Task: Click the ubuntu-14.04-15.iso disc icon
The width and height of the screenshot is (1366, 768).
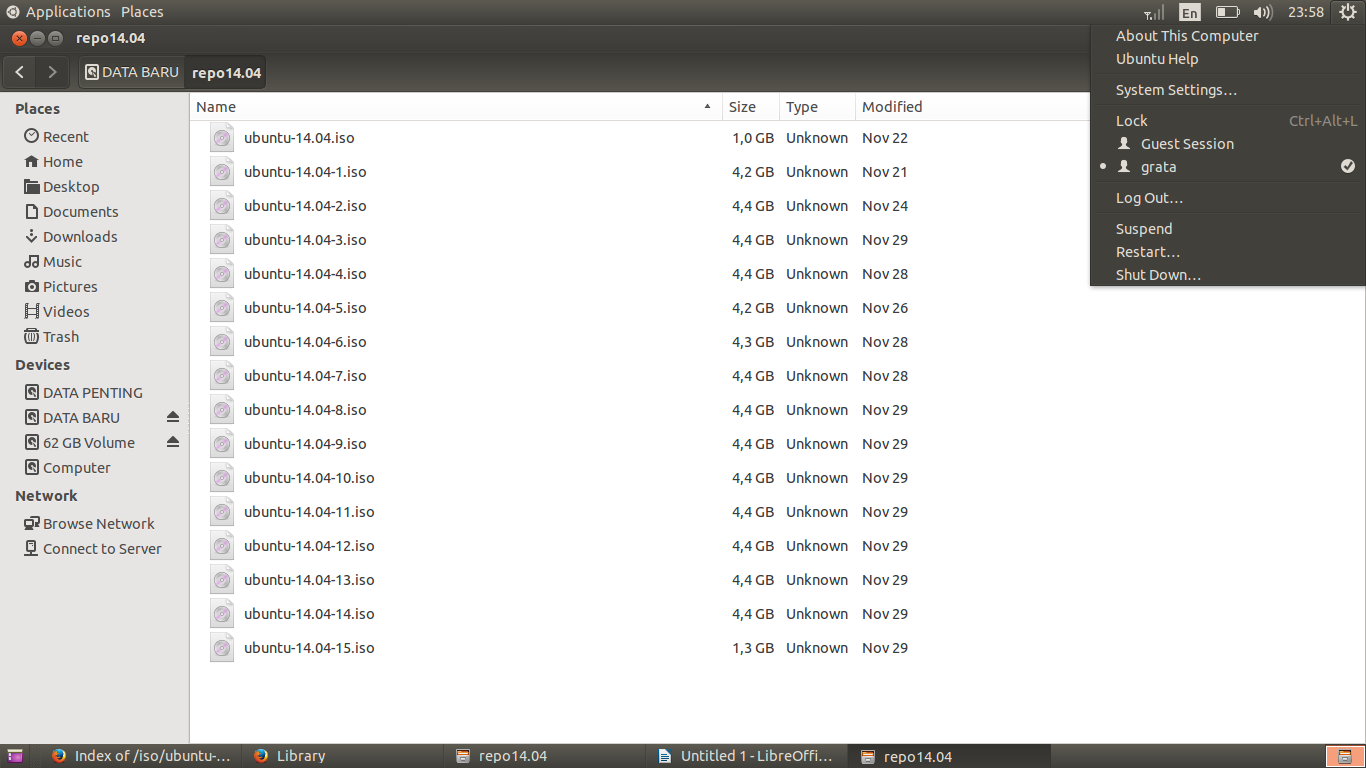Action: pos(222,648)
